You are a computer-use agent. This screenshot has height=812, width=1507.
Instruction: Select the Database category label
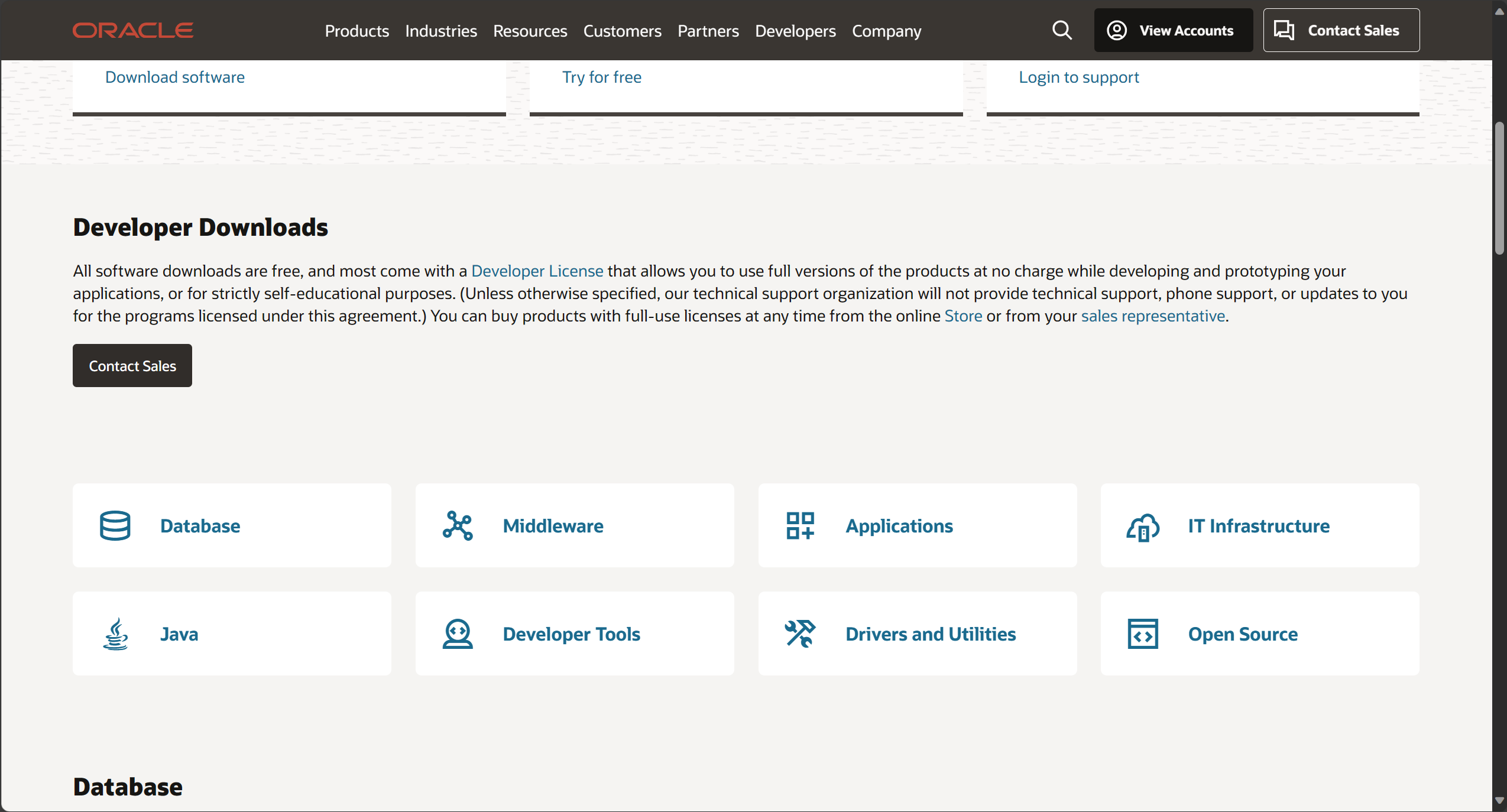click(x=200, y=526)
